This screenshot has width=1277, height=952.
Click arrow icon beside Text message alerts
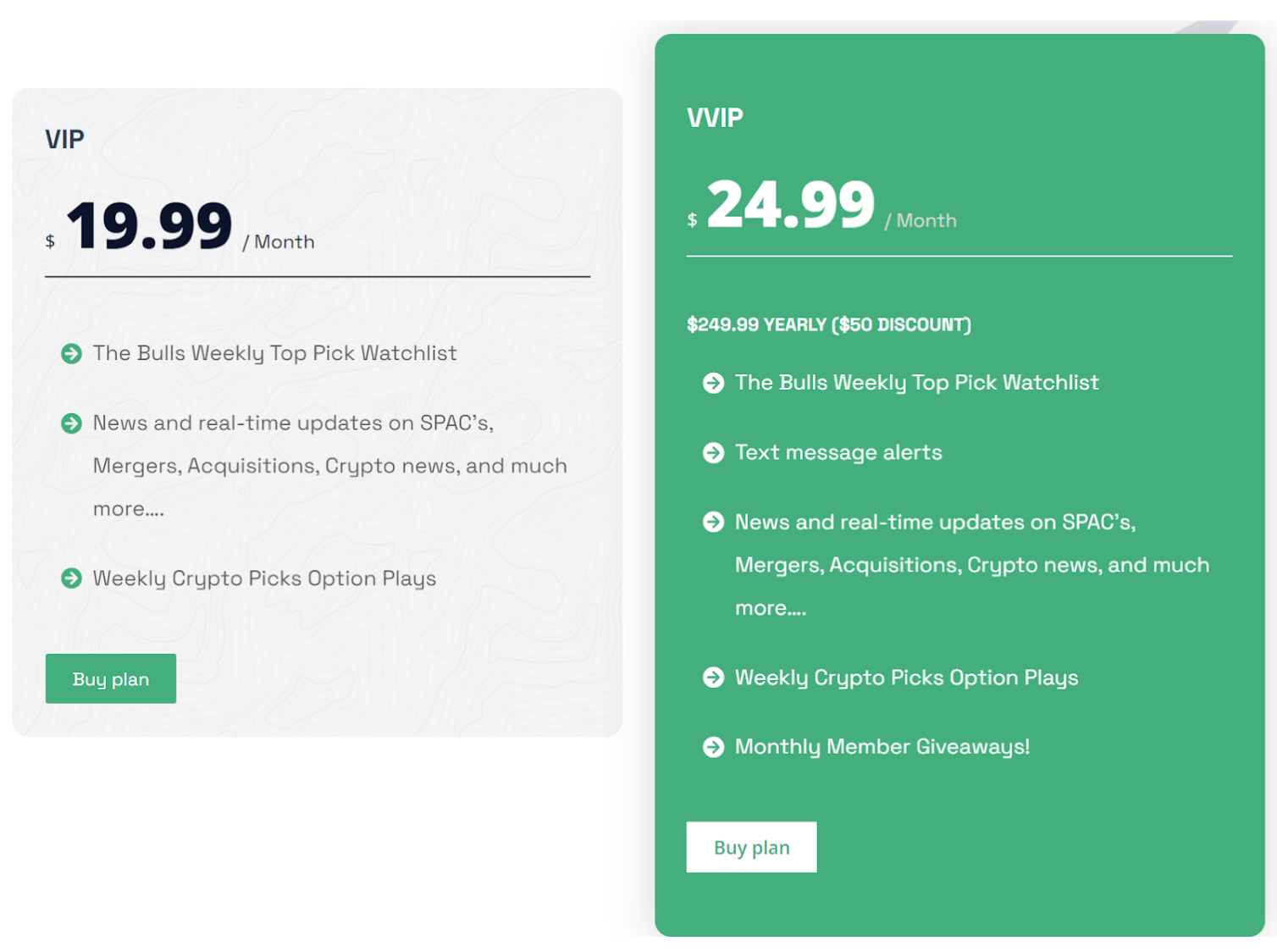pos(714,452)
